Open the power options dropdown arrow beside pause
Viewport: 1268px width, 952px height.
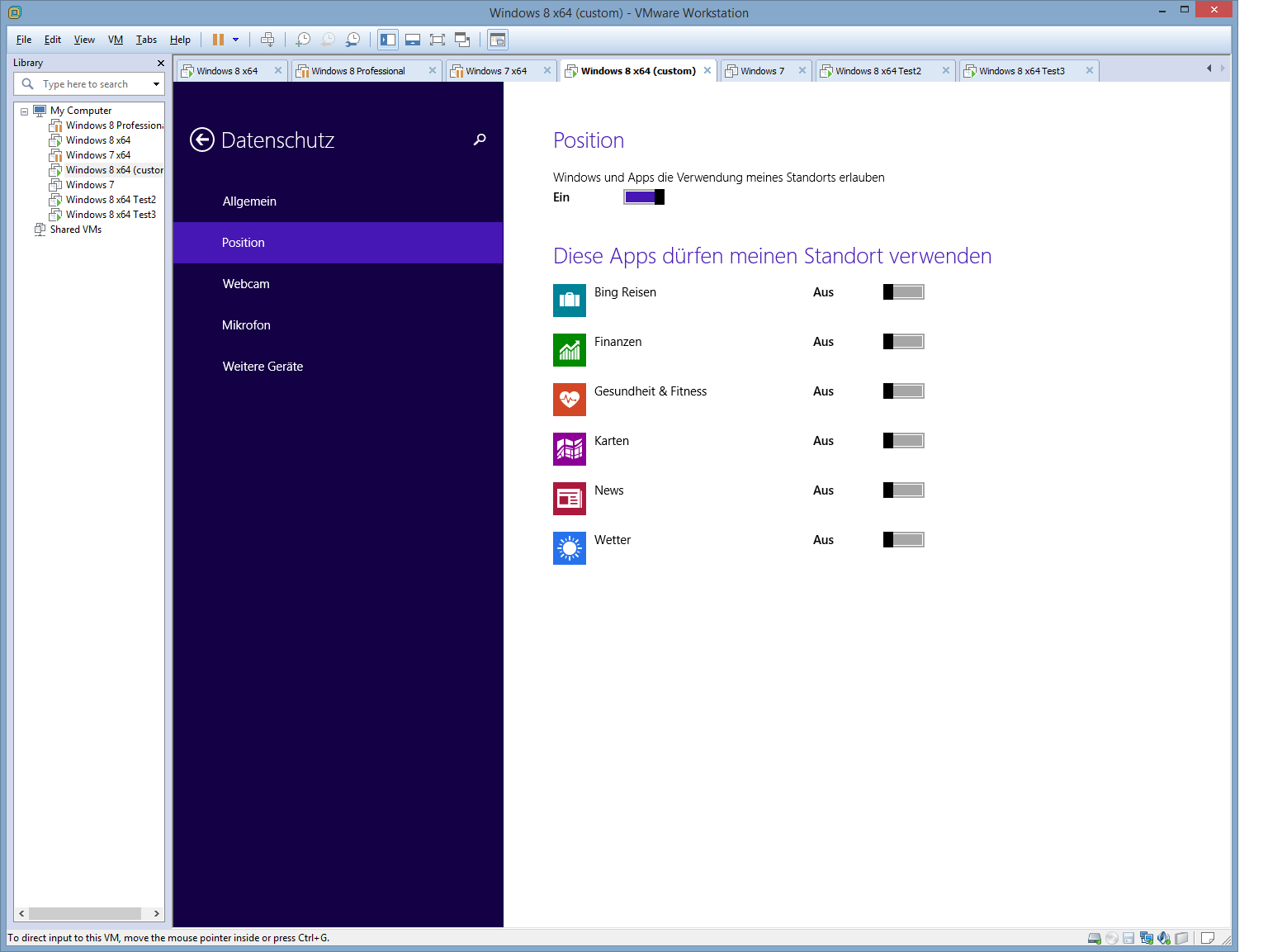coord(235,40)
